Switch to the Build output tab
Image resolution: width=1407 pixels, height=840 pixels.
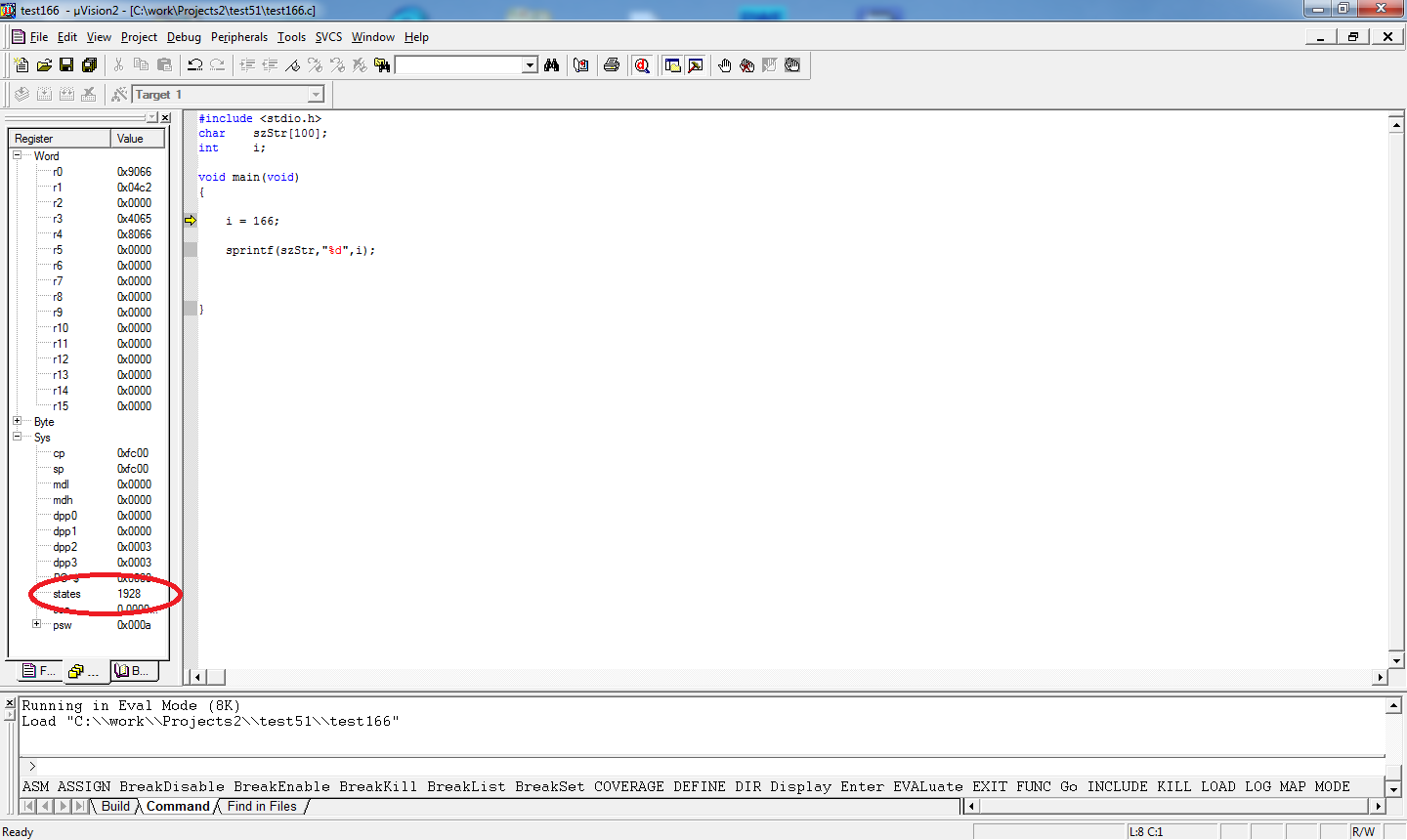115,806
